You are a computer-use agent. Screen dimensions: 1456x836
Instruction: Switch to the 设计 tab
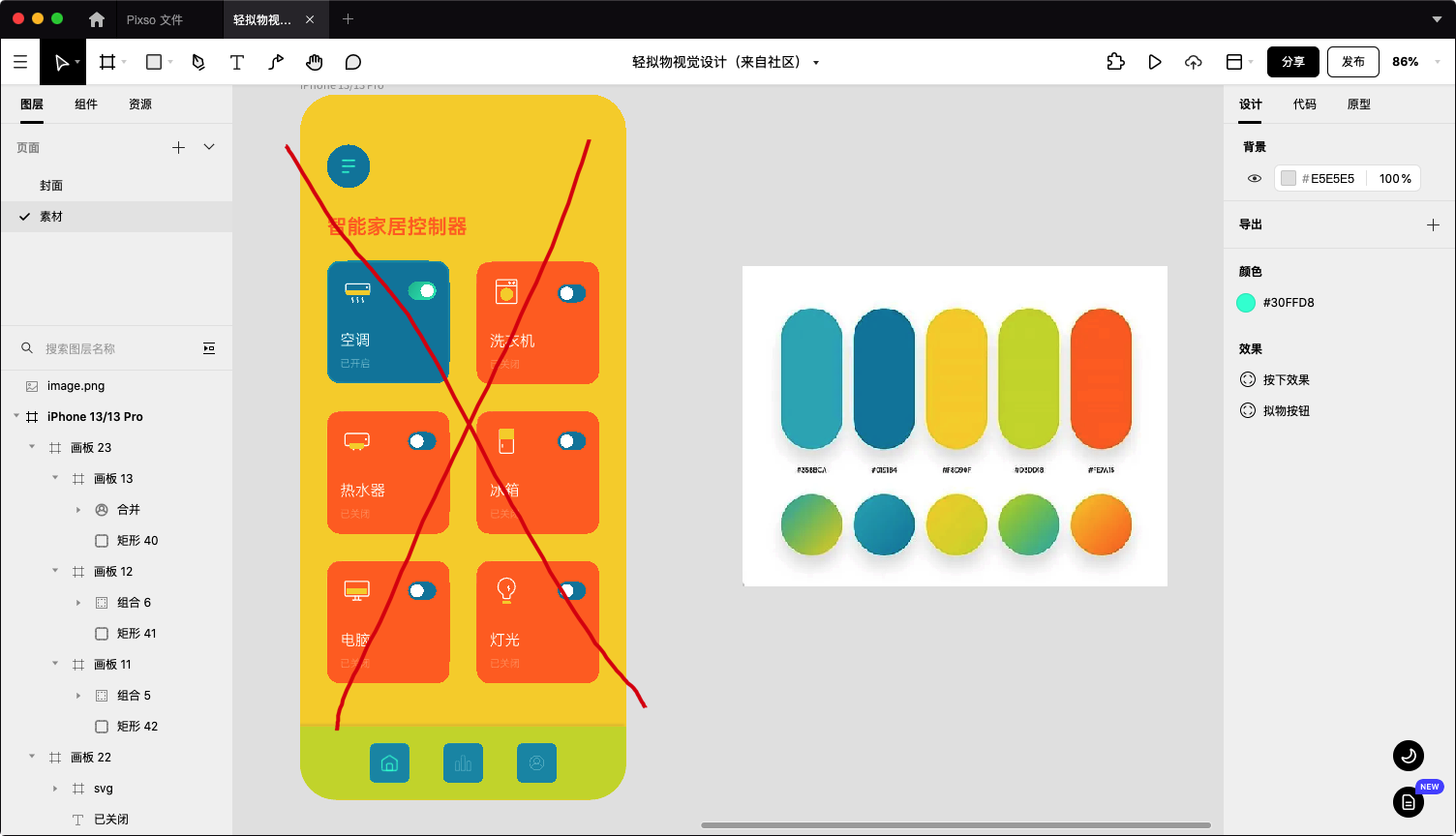click(x=1251, y=104)
